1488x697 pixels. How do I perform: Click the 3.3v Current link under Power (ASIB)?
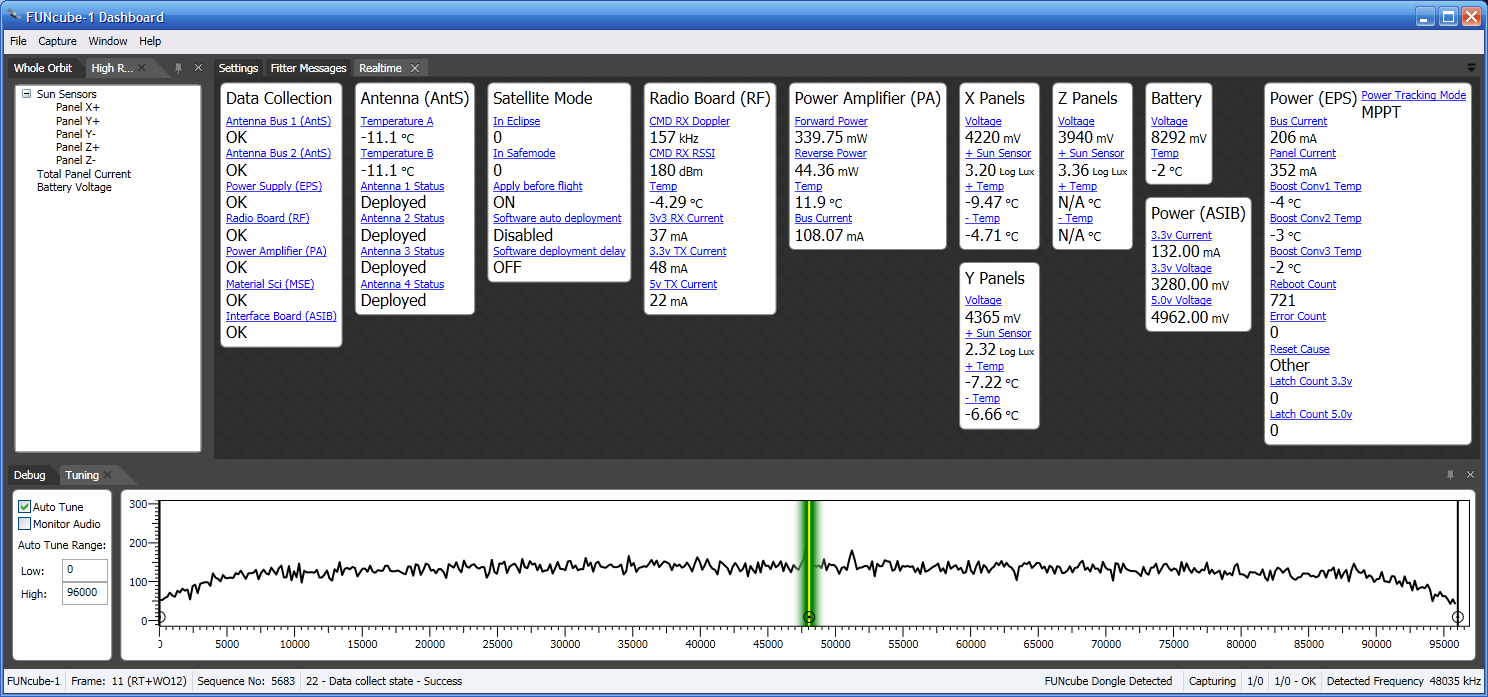pos(1181,235)
